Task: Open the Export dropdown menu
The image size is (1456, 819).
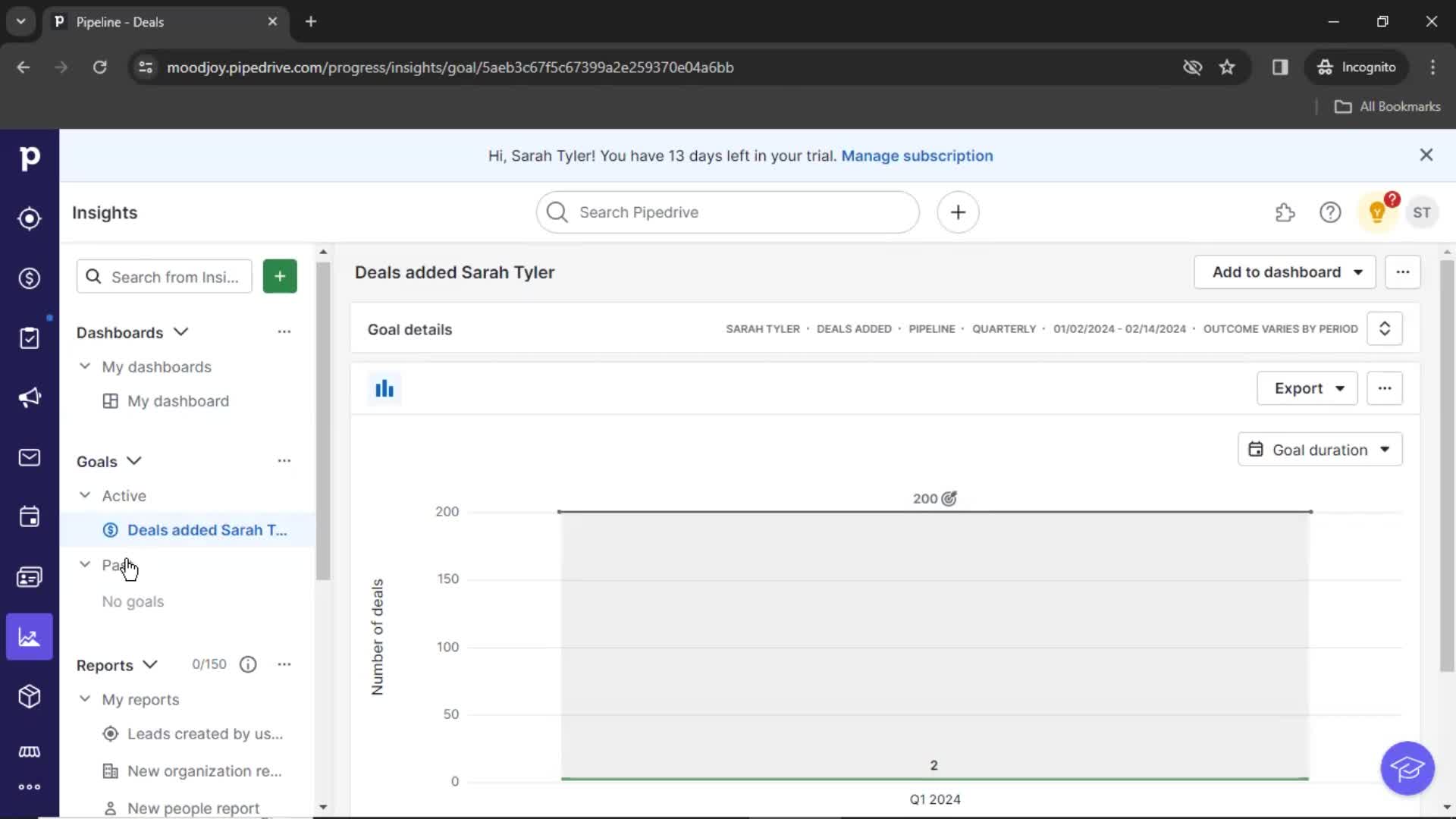Action: (x=1307, y=388)
